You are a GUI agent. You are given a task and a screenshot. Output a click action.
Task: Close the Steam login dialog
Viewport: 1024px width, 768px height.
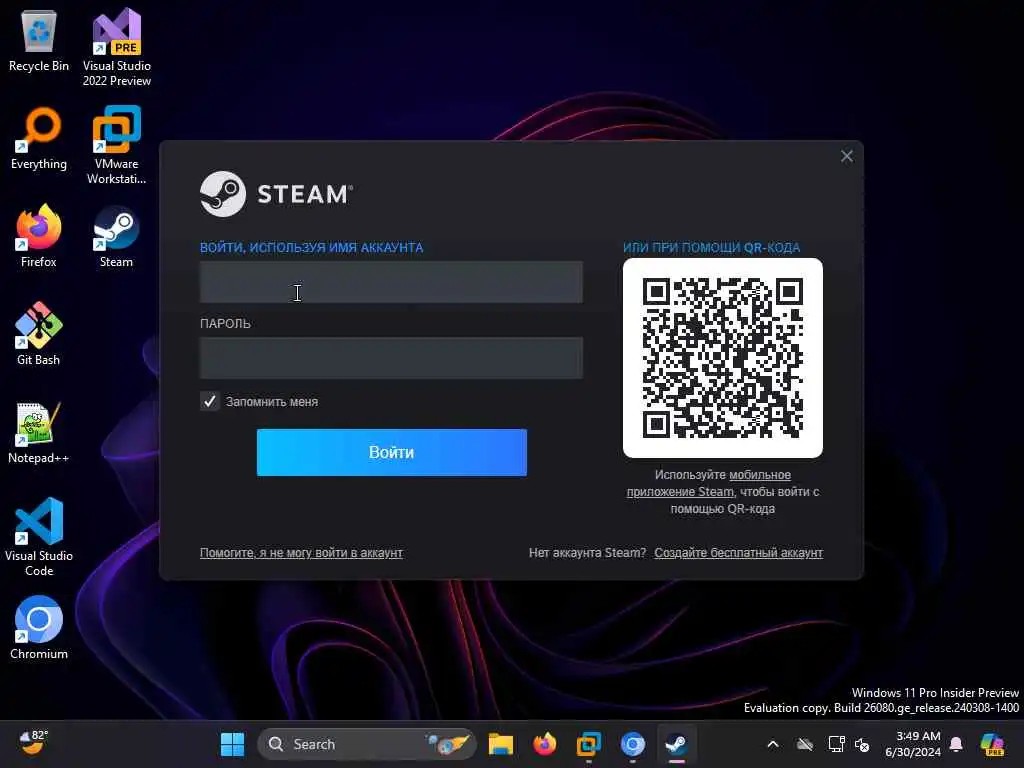click(847, 156)
